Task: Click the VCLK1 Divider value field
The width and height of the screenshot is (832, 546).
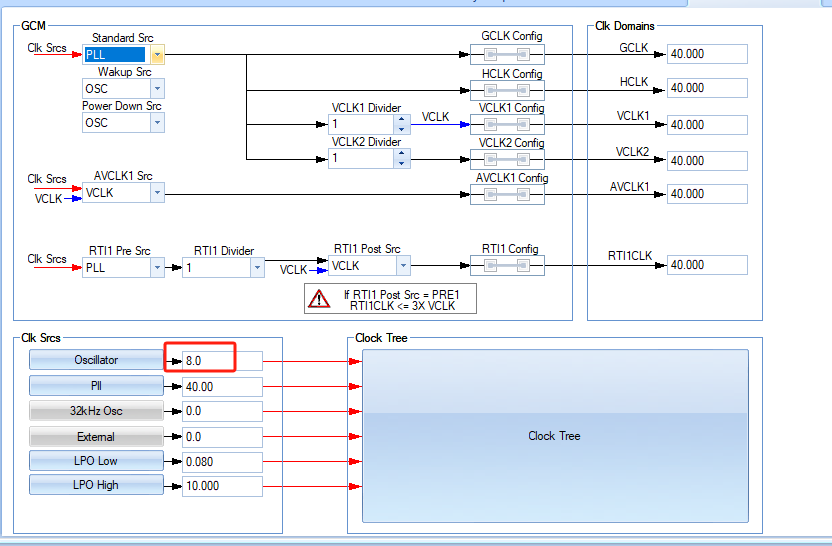Action: 361,124
